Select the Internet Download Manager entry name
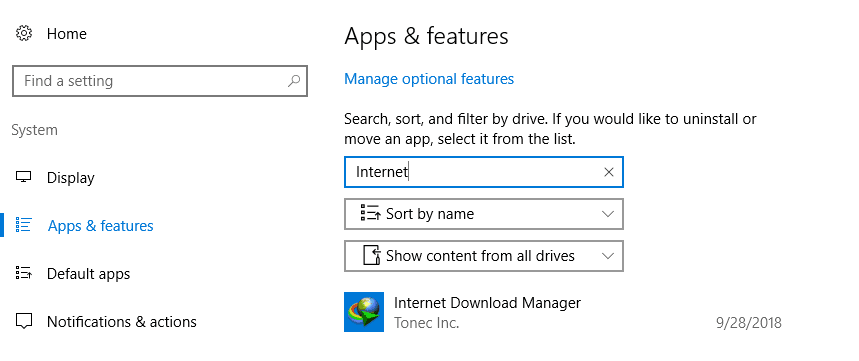Screen dimensions: 859x361 click(x=488, y=302)
